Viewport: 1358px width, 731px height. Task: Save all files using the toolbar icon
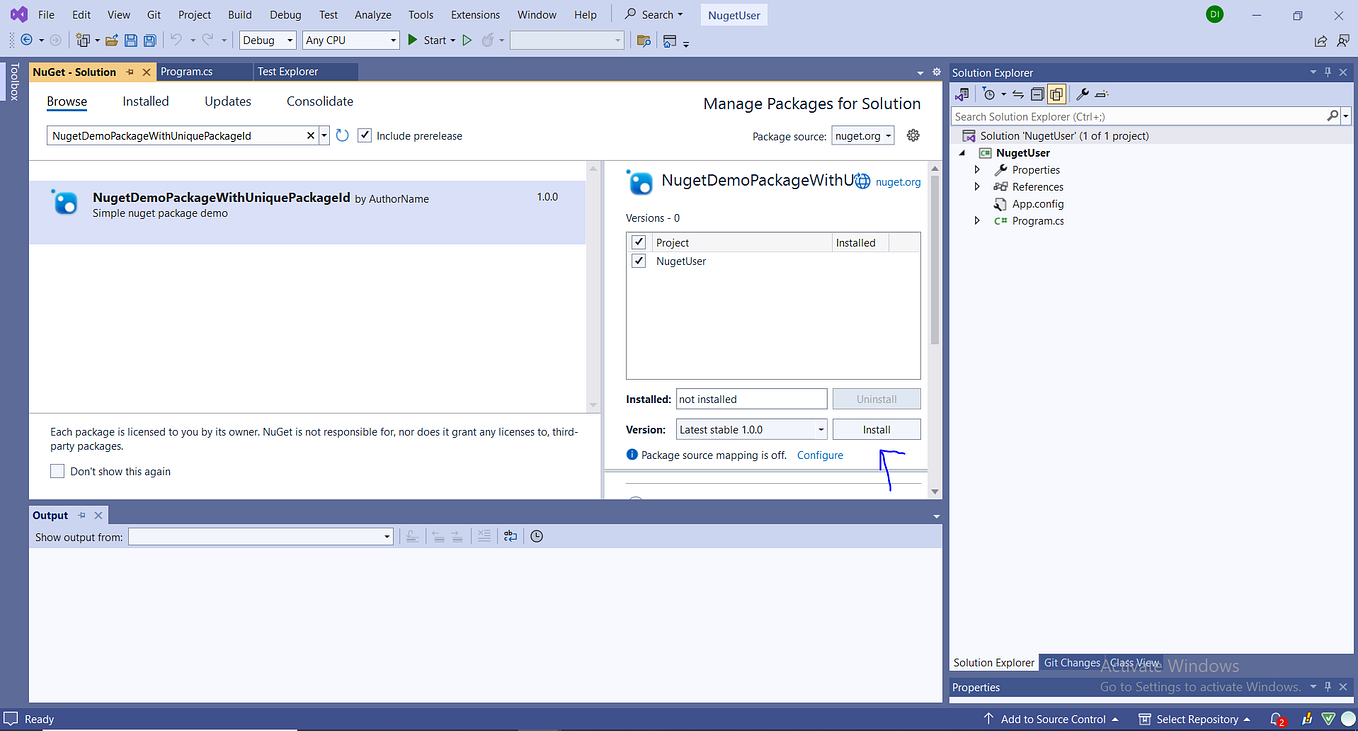click(149, 39)
